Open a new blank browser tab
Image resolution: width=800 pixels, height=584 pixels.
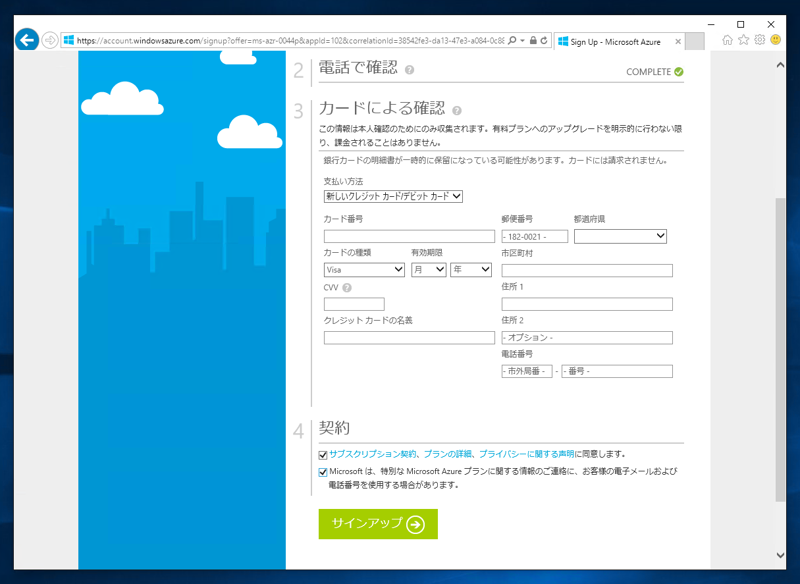pyautogui.click(x=694, y=42)
